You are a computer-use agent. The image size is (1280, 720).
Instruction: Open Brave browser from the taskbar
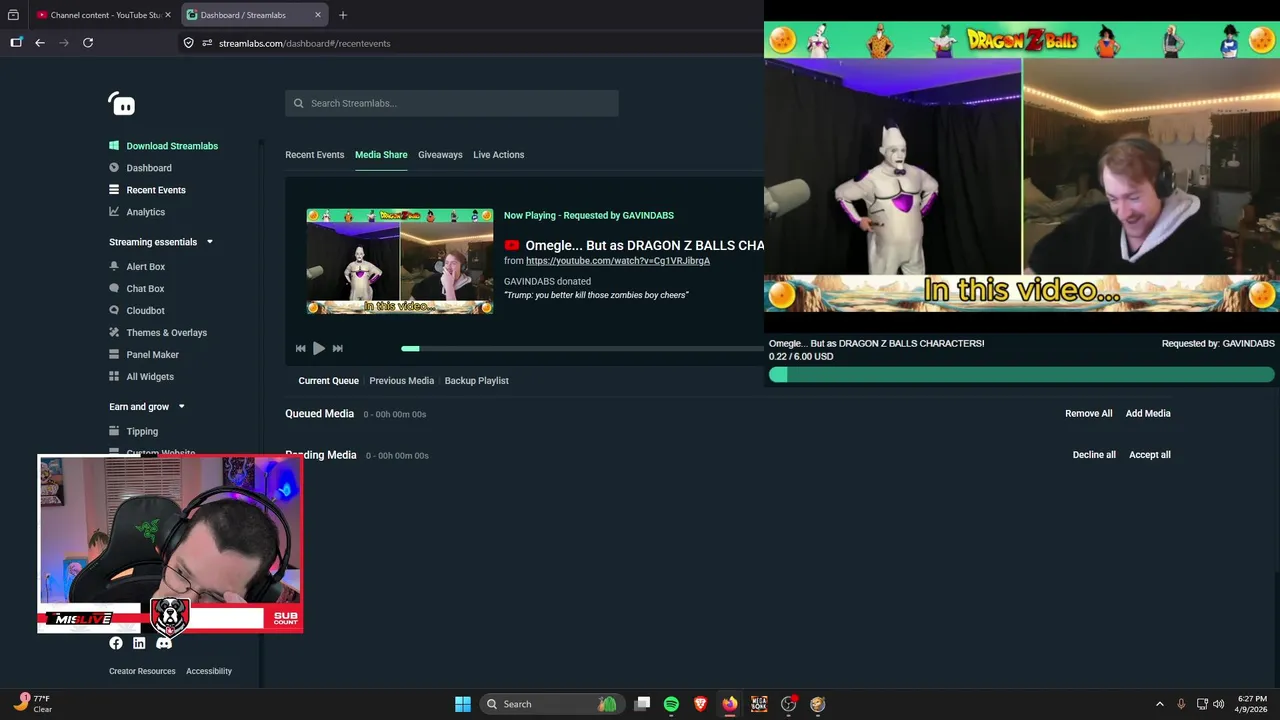point(700,704)
